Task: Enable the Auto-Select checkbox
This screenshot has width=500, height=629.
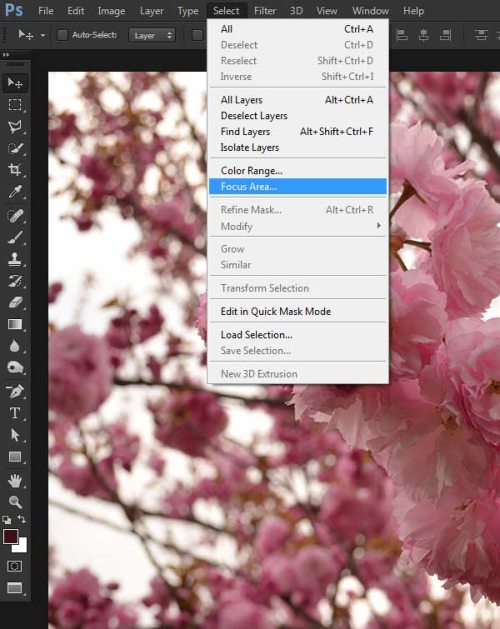Action: tap(62, 35)
